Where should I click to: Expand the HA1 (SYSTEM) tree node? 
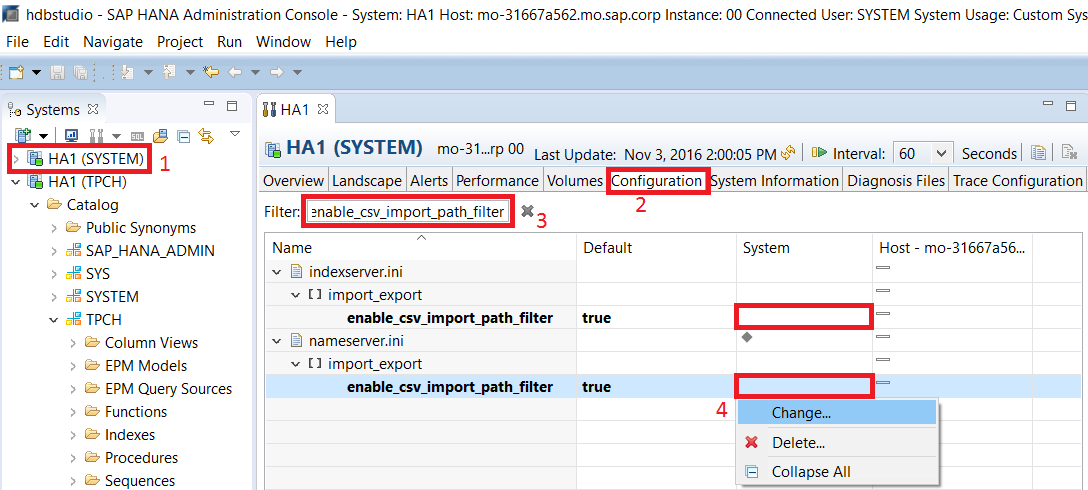(16, 159)
